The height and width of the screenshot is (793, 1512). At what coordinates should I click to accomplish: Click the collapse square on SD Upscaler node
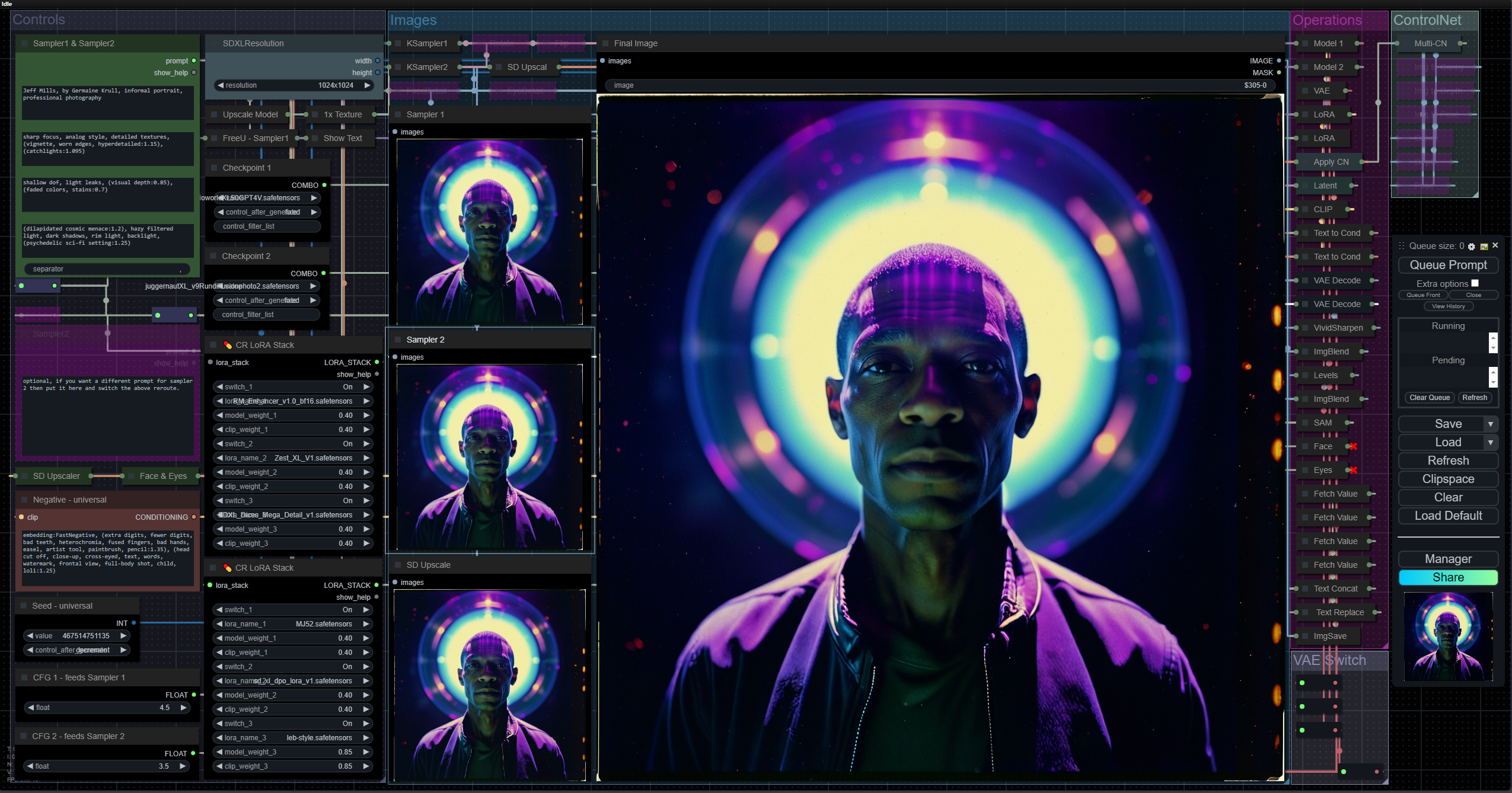[24, 476]
